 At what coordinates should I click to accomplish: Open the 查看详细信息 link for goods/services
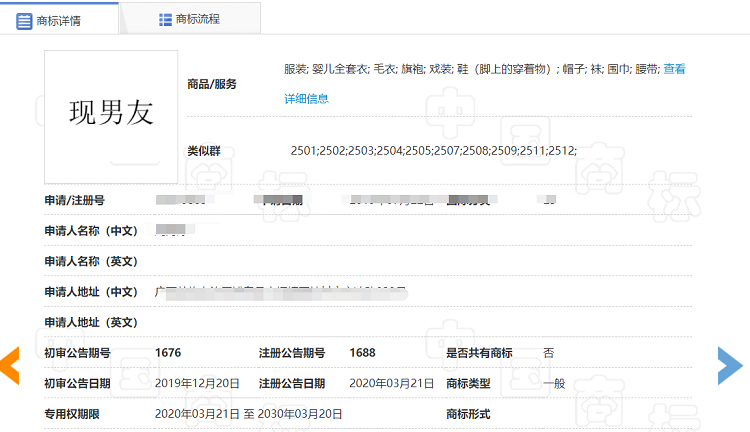click(306, 98)
